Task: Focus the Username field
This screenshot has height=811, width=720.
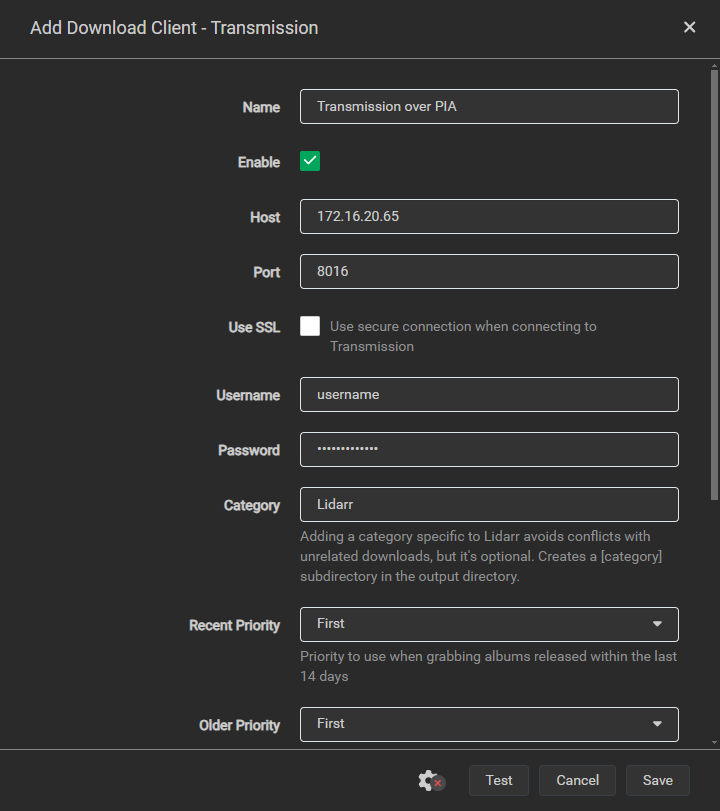Action: [x=489, y=394]
